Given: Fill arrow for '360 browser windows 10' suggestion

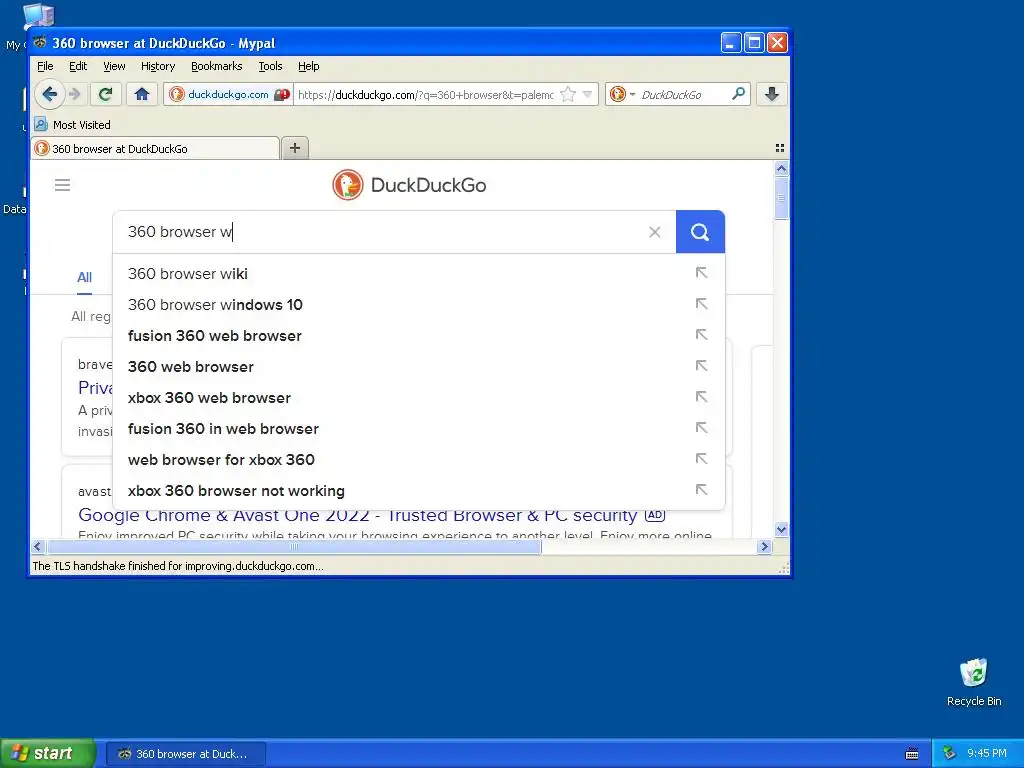Looking at the screenshot, I should 701,304.
